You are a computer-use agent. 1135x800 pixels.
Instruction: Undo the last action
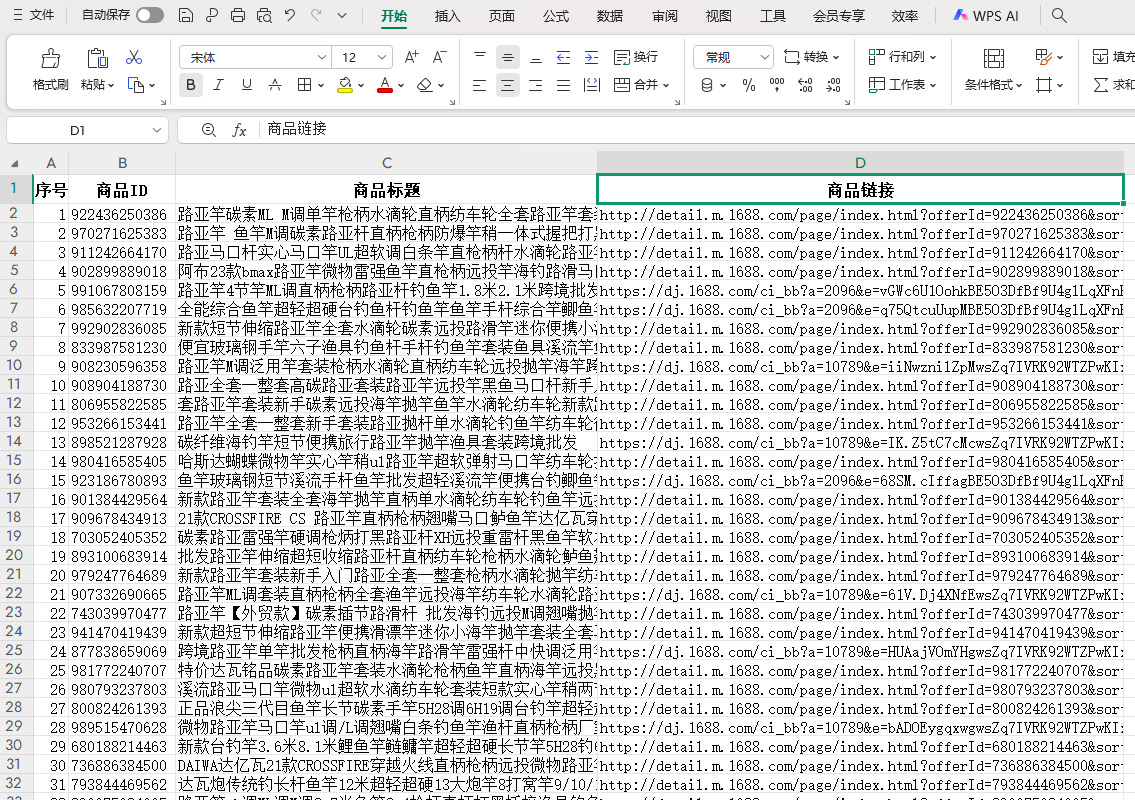[290, 15]
